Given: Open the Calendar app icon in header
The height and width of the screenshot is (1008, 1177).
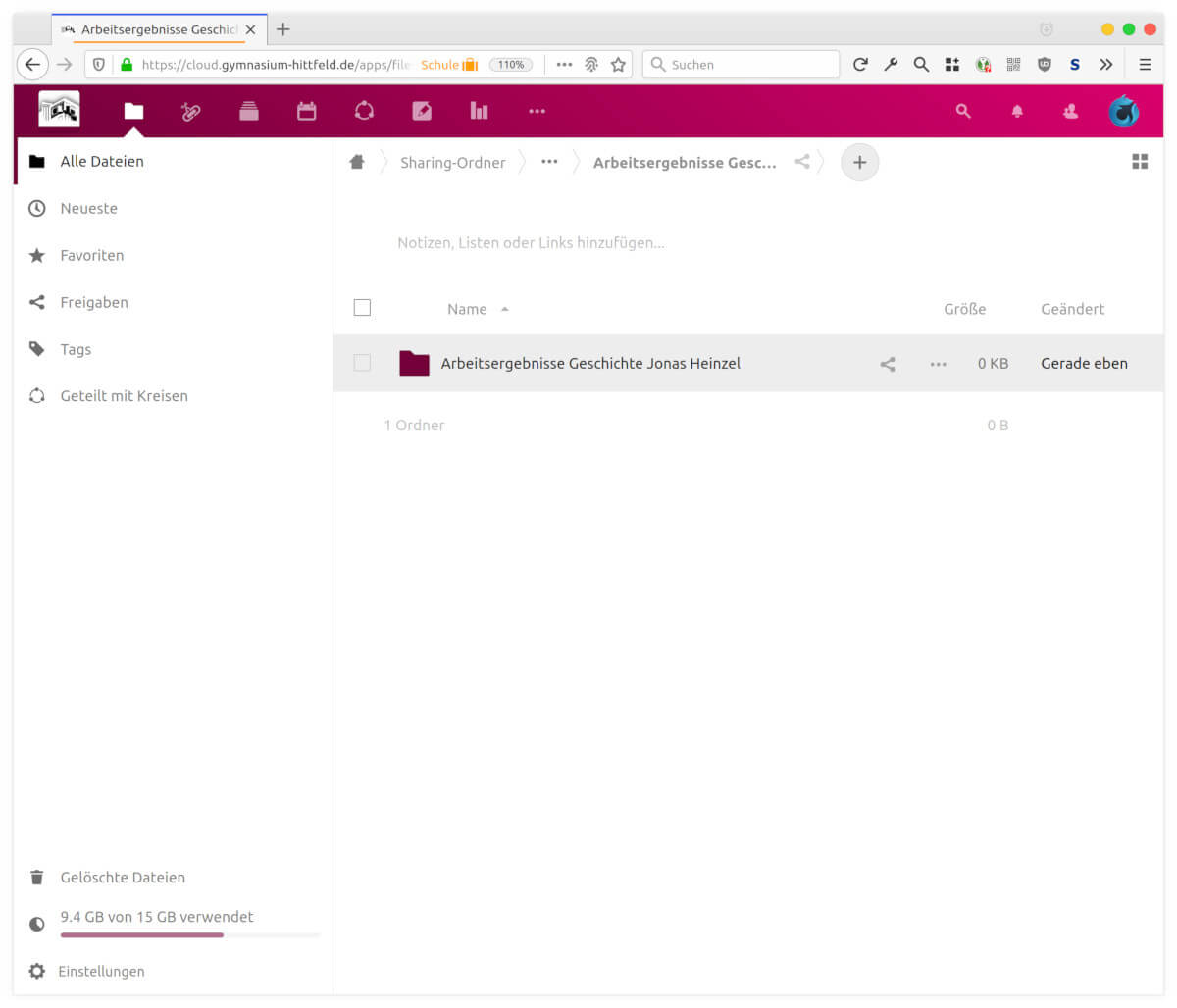Looking at the screenshot, I should click(x=307, y=112).
